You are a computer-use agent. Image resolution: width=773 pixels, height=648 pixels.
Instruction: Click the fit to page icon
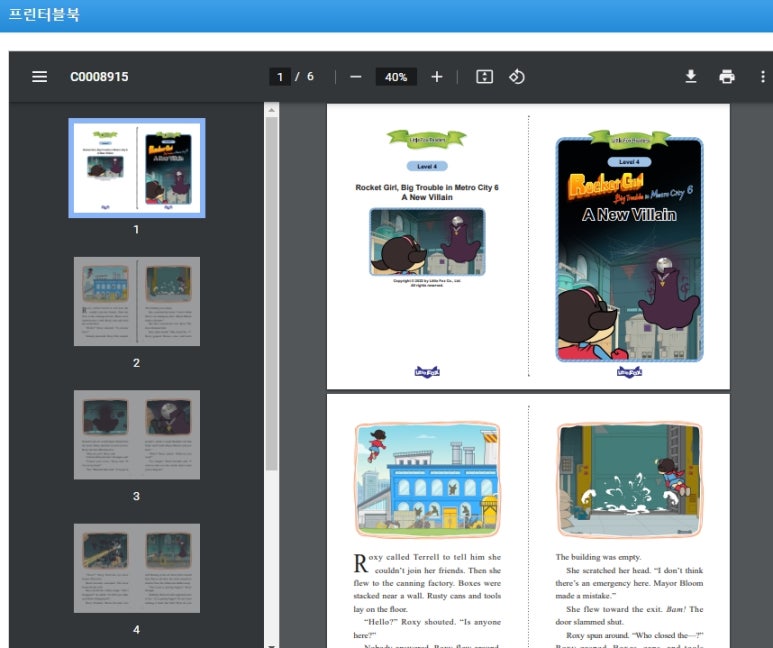[x=484, y=76]
